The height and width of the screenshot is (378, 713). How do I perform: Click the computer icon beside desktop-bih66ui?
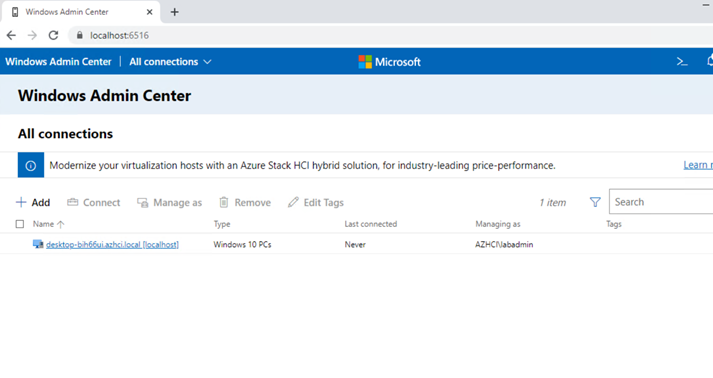click(38, 244)
